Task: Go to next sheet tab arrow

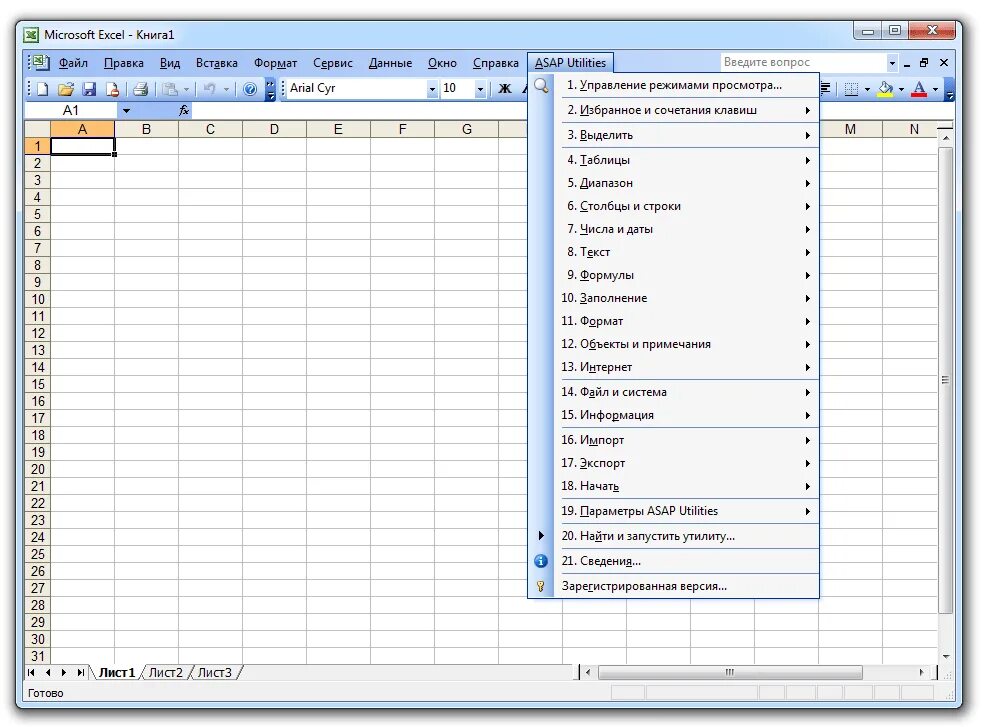Action: pos(64,673)
